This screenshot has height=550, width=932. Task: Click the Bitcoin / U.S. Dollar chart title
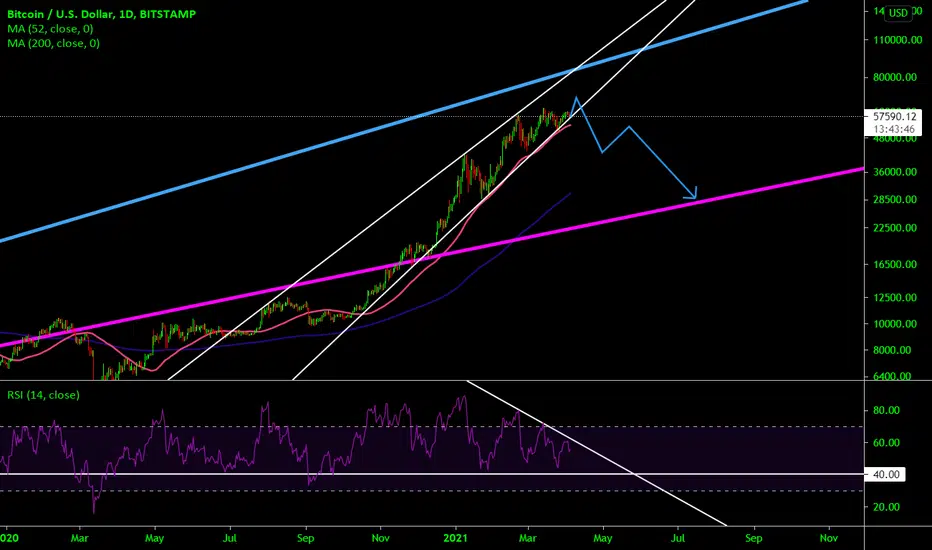[101, 14]
